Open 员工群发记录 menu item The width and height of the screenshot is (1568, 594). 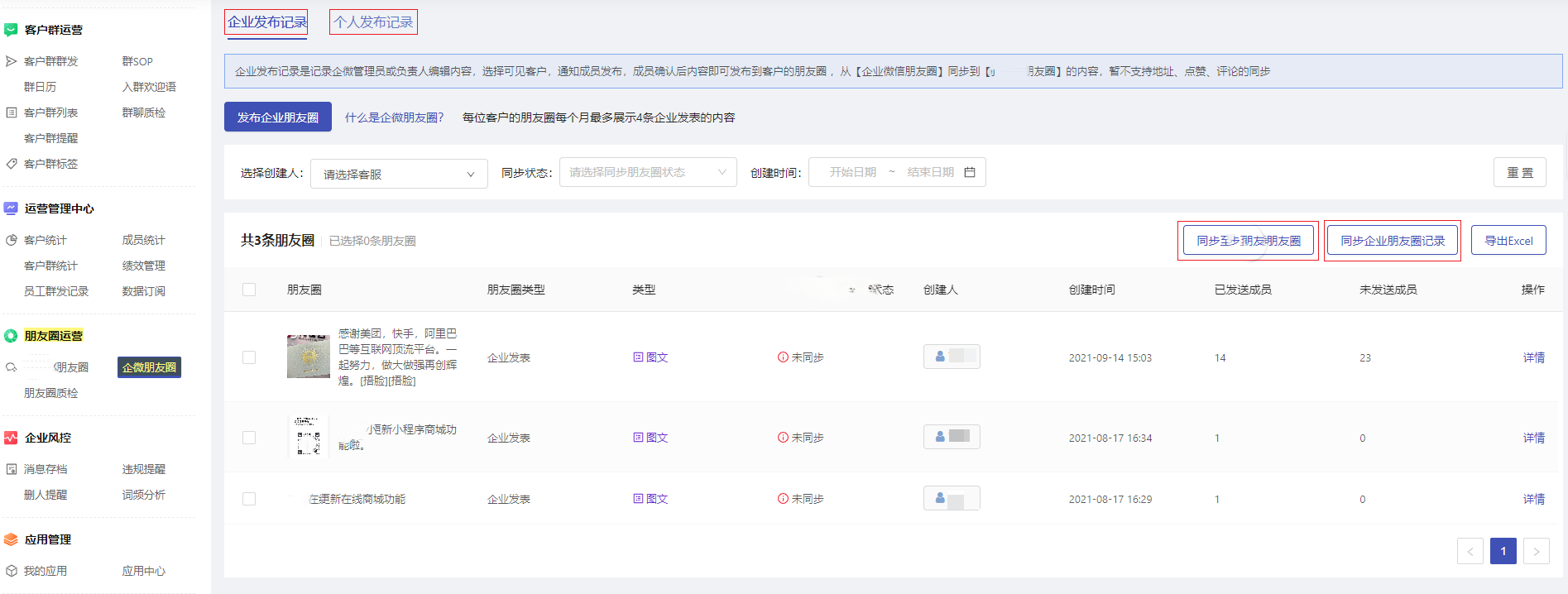(56, 291)
